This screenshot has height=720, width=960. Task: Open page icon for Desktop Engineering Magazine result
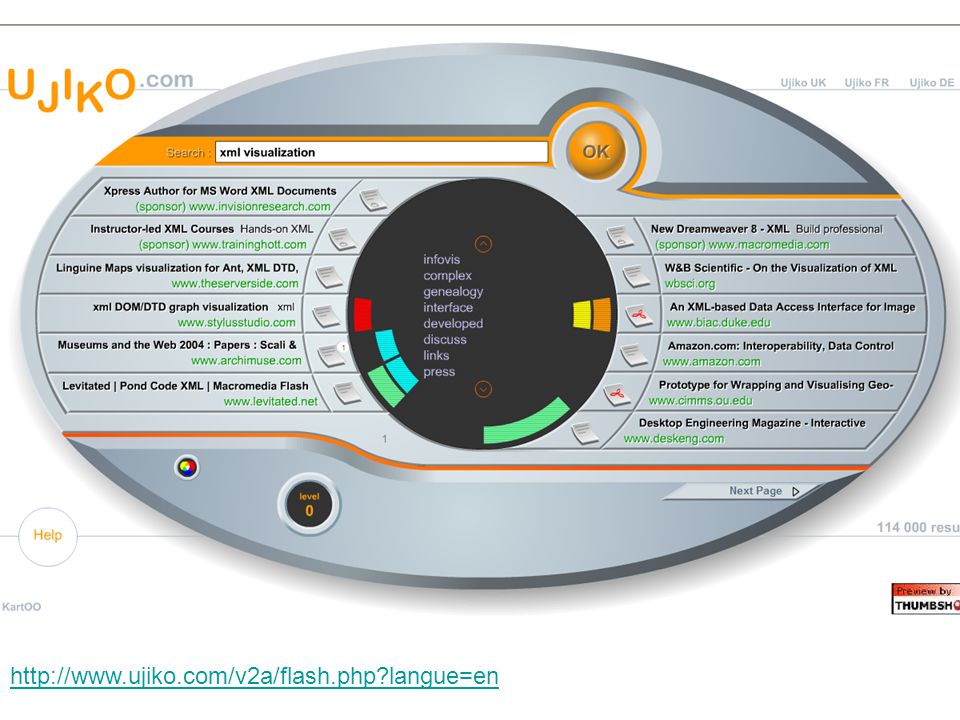tap(585, 433)
